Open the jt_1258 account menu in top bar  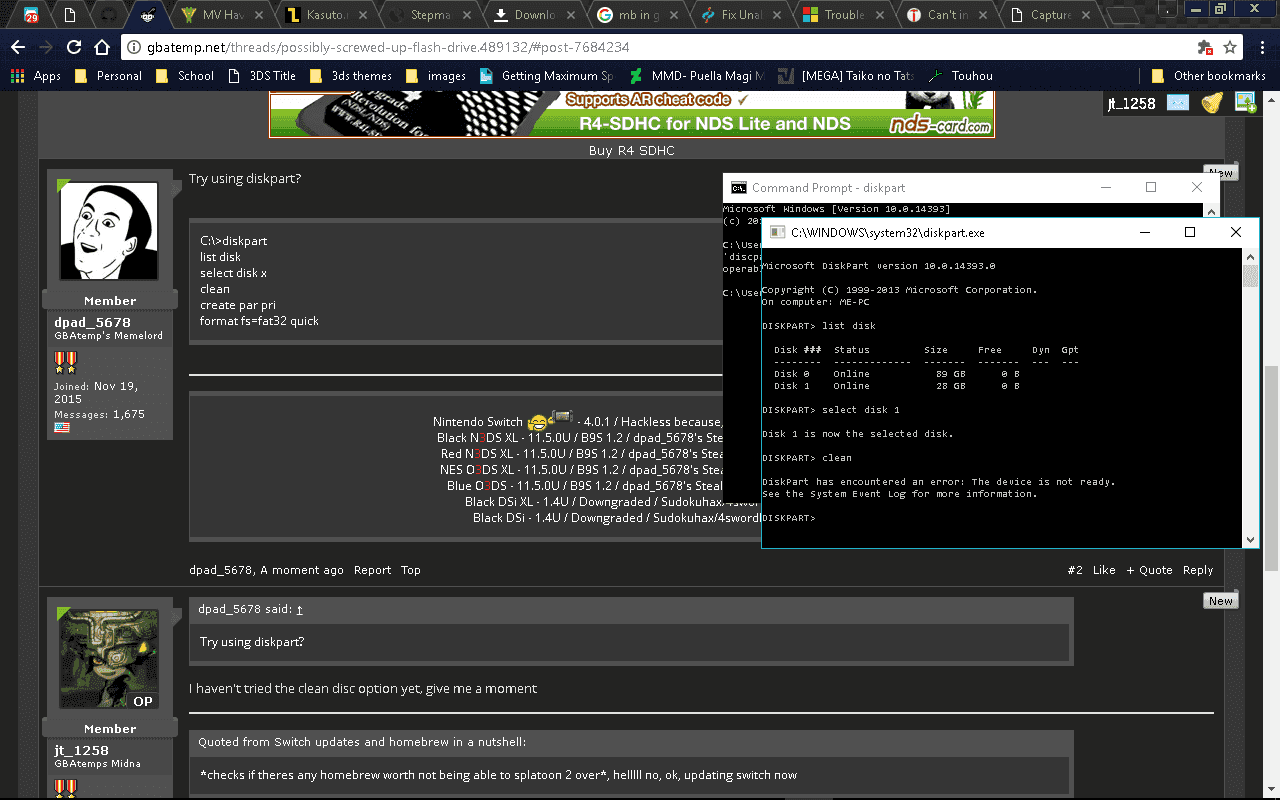pyautogui.click(x=1131, y=103)
